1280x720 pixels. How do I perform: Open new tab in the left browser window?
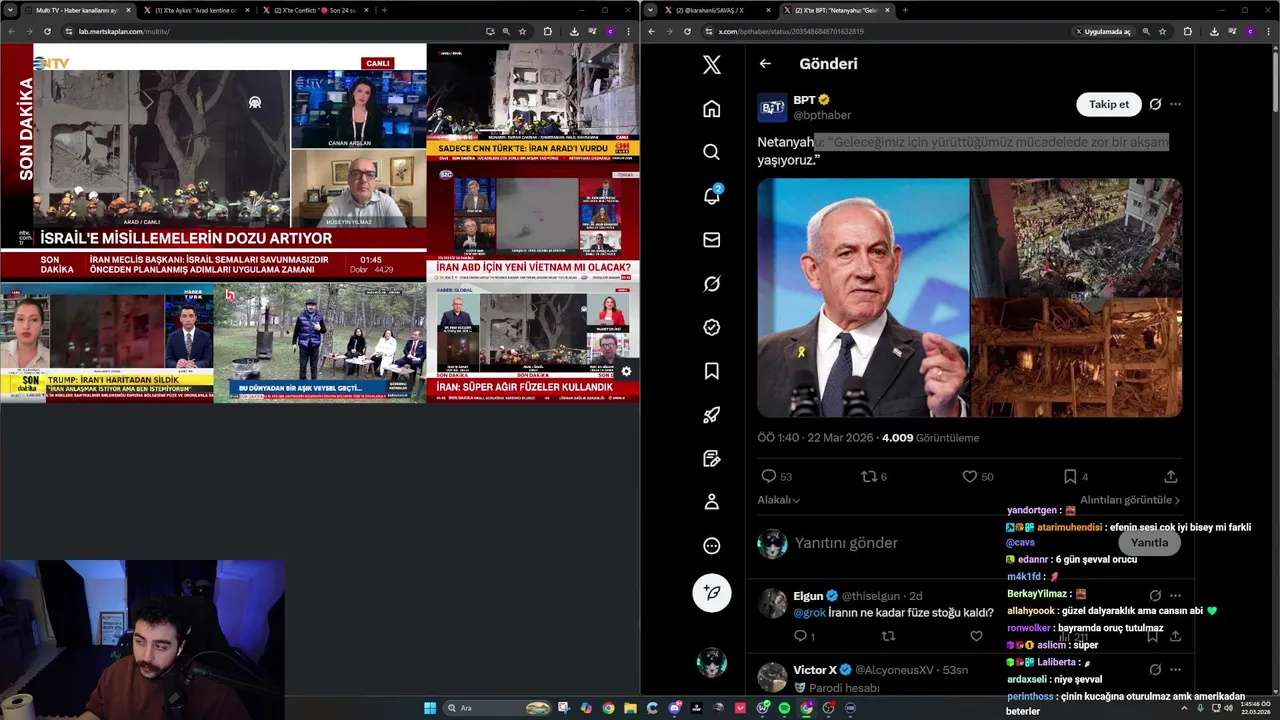384,10
